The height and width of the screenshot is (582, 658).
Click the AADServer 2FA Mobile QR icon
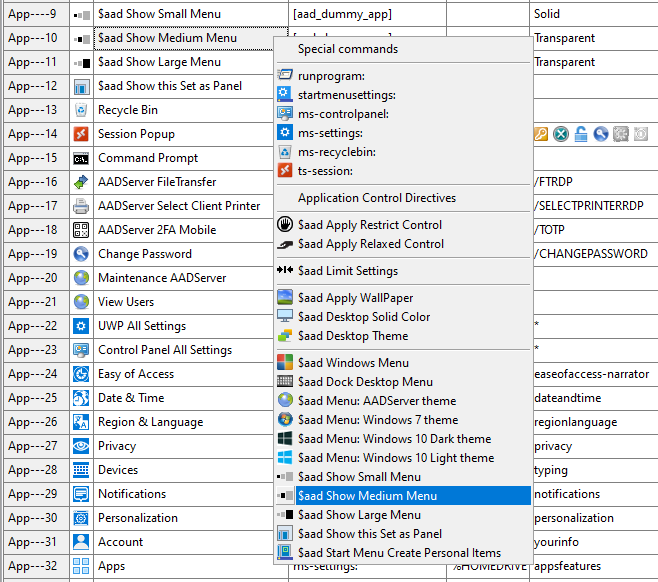pos(81,230)
